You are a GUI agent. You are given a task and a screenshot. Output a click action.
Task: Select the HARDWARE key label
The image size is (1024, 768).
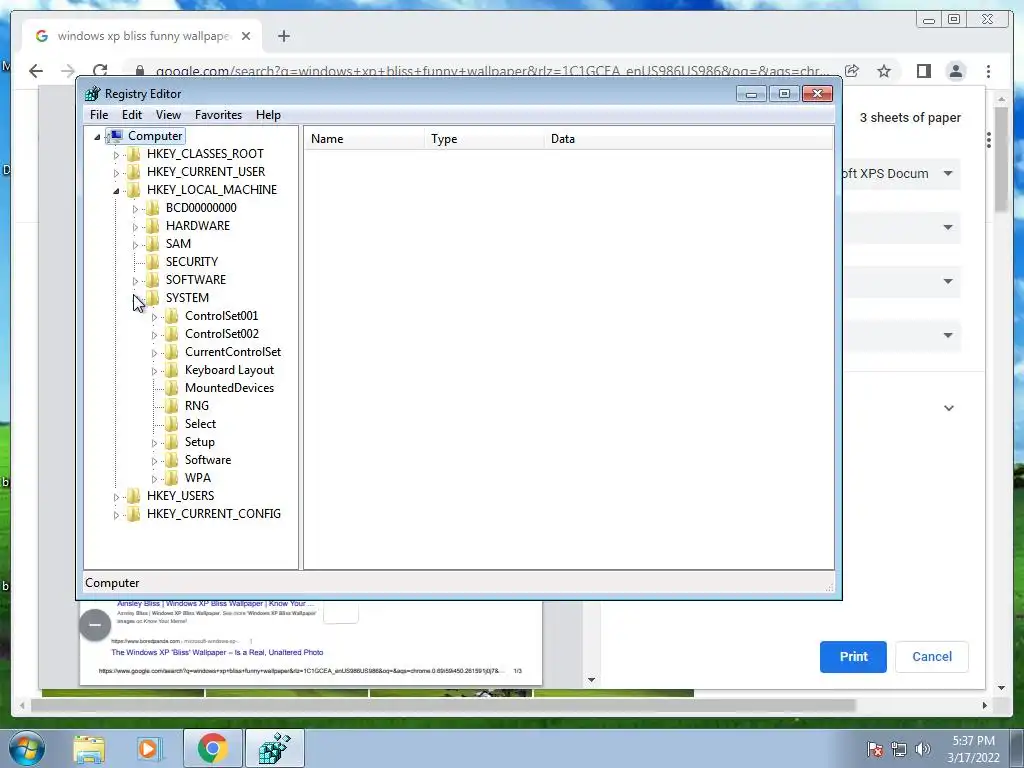198,226
